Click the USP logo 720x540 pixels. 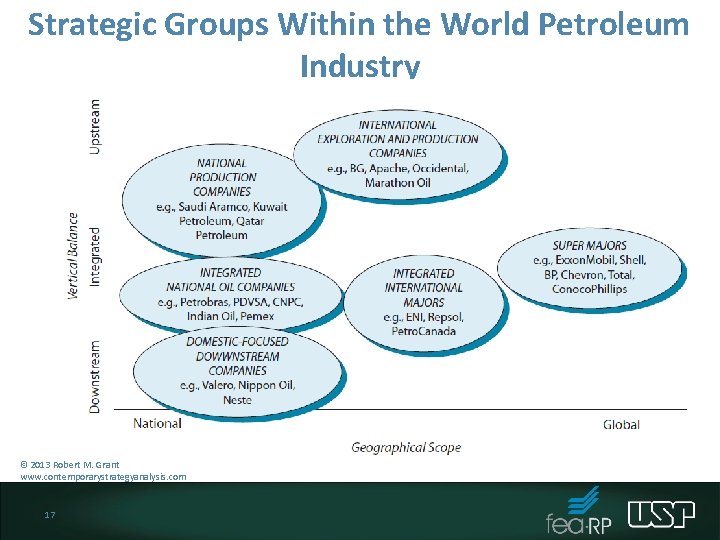661,514
